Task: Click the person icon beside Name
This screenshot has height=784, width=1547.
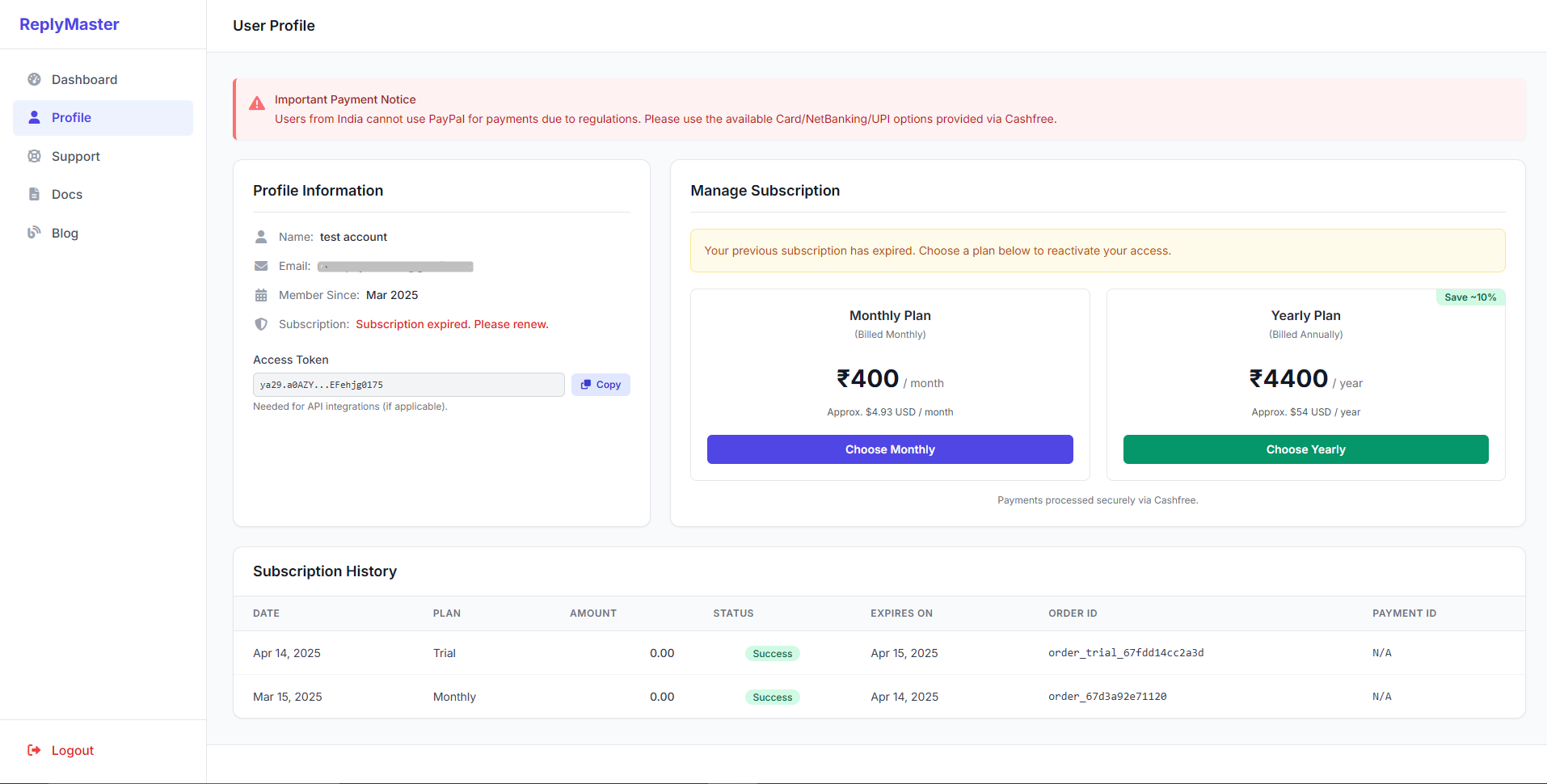Action: point(261,237)
